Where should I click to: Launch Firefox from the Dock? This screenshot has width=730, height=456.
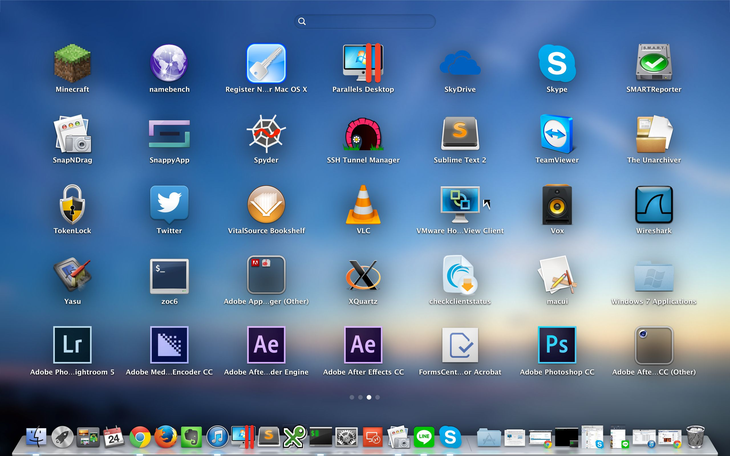(x=166, y=437)
